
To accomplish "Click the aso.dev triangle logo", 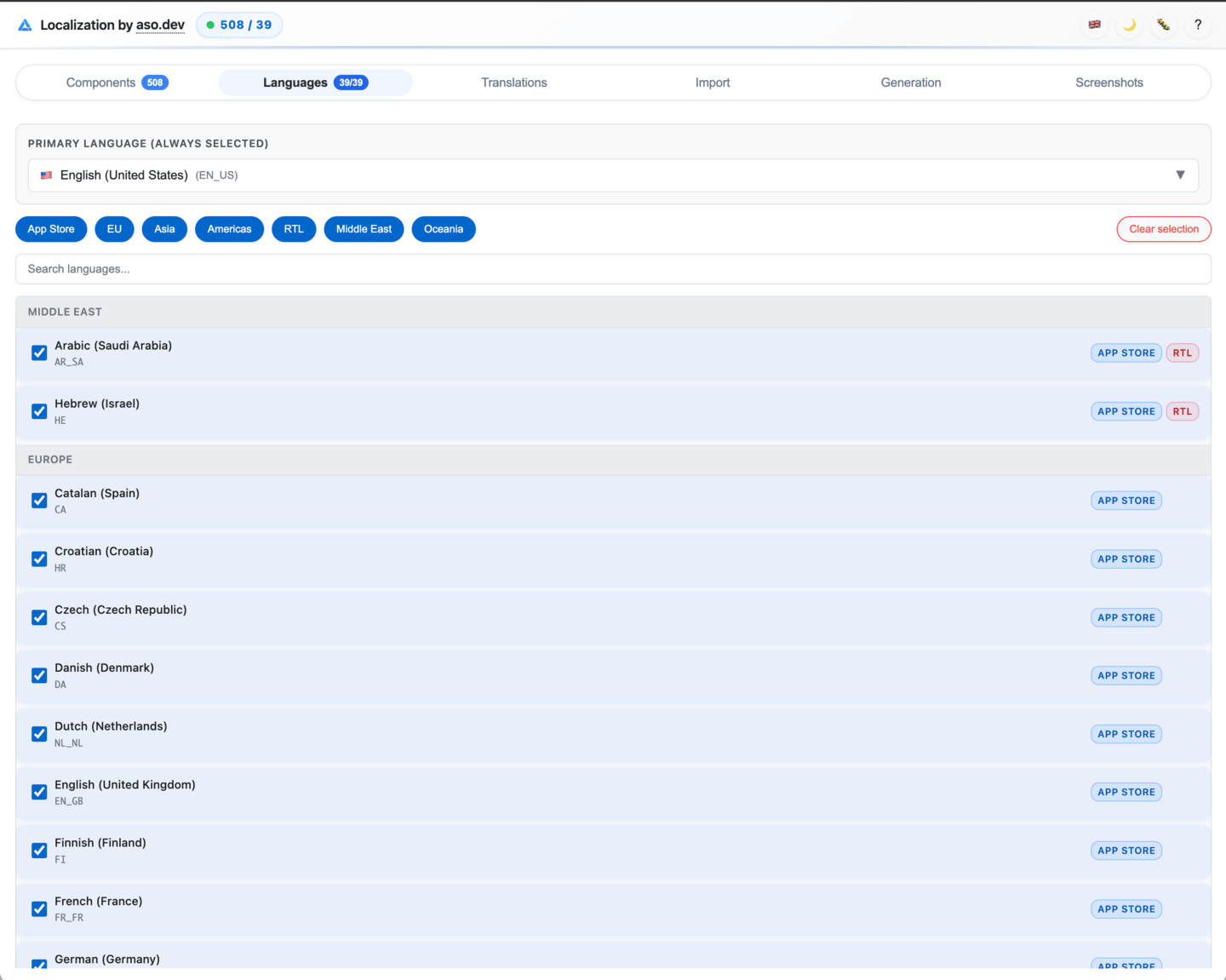I will [24, 25].
